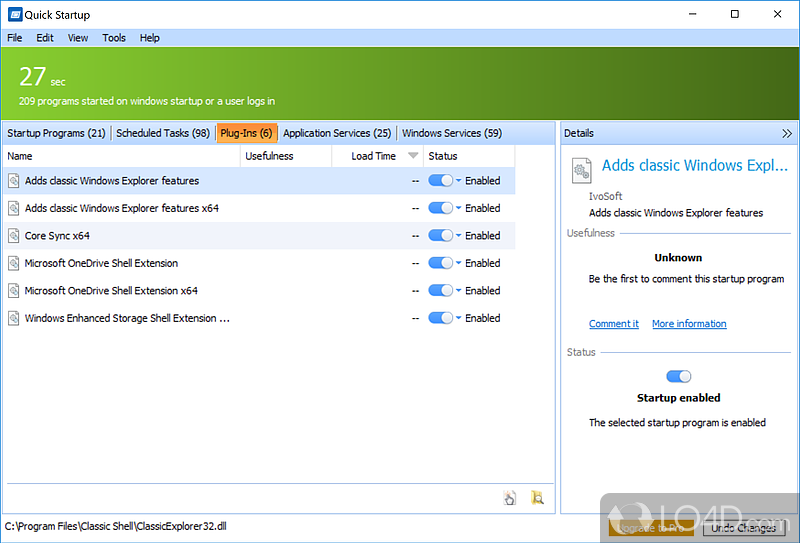800x543 pixels.
Task: Click the Microsoft OneDrive Shell Extension x64 icon
Action: 14,291
